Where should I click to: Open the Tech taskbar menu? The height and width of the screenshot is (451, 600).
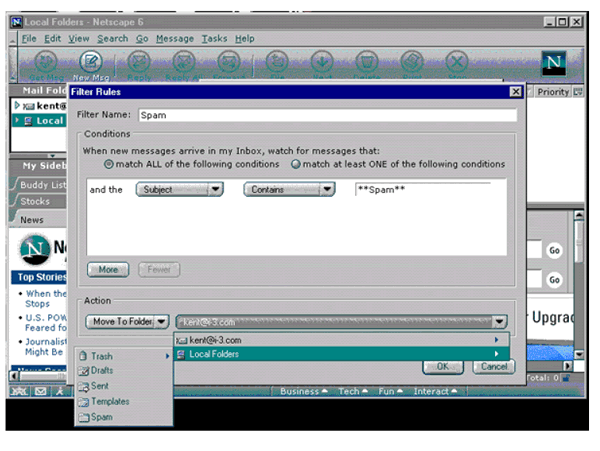(x=353, y=391)
